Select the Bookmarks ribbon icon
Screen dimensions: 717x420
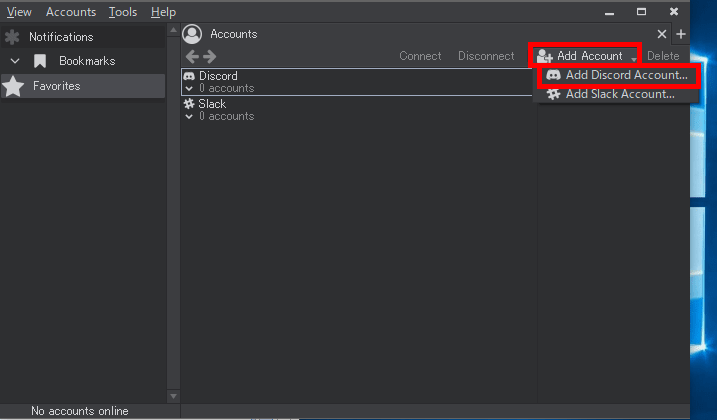40,61
